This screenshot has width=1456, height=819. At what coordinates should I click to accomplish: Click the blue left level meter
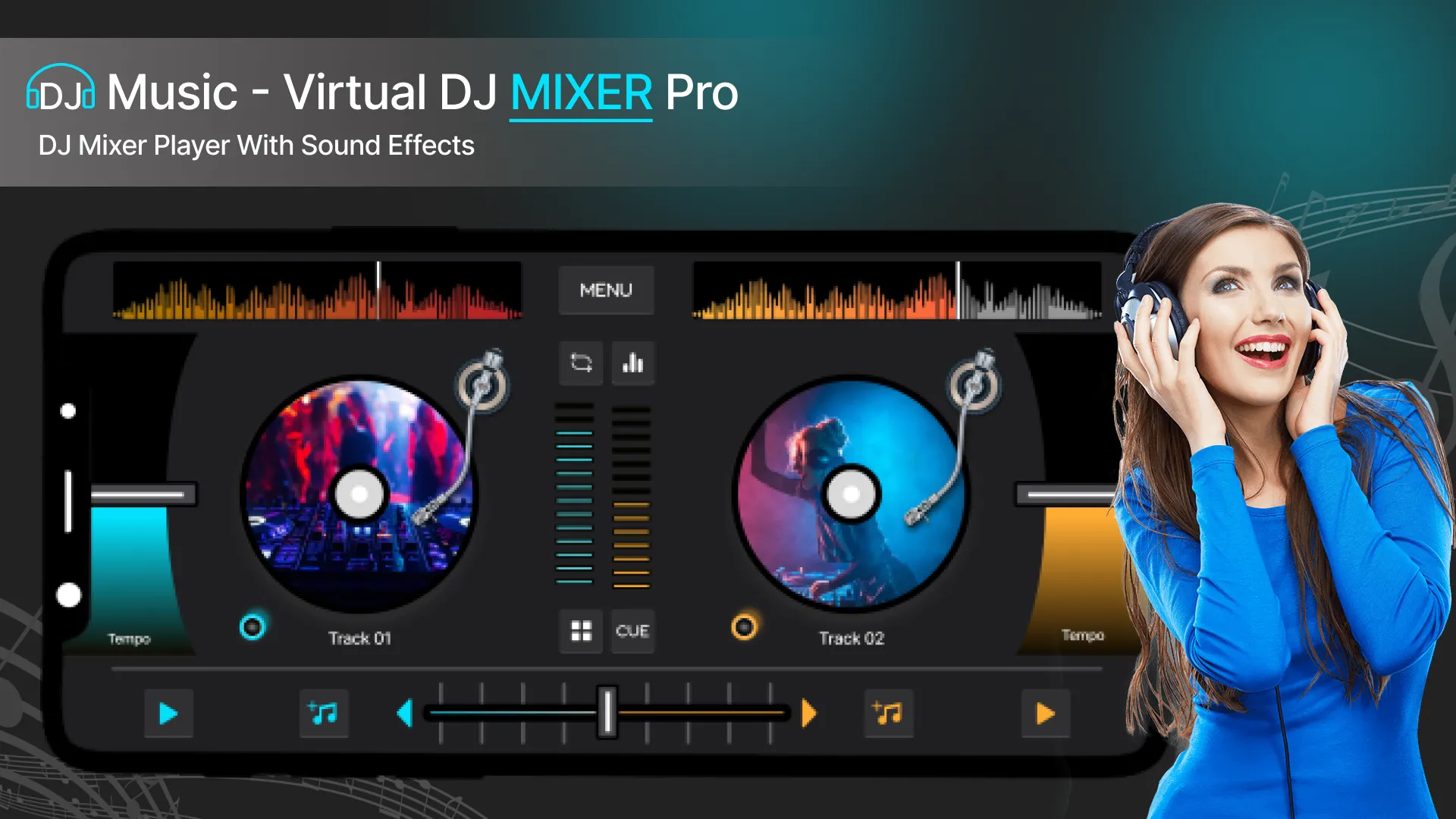574,494
